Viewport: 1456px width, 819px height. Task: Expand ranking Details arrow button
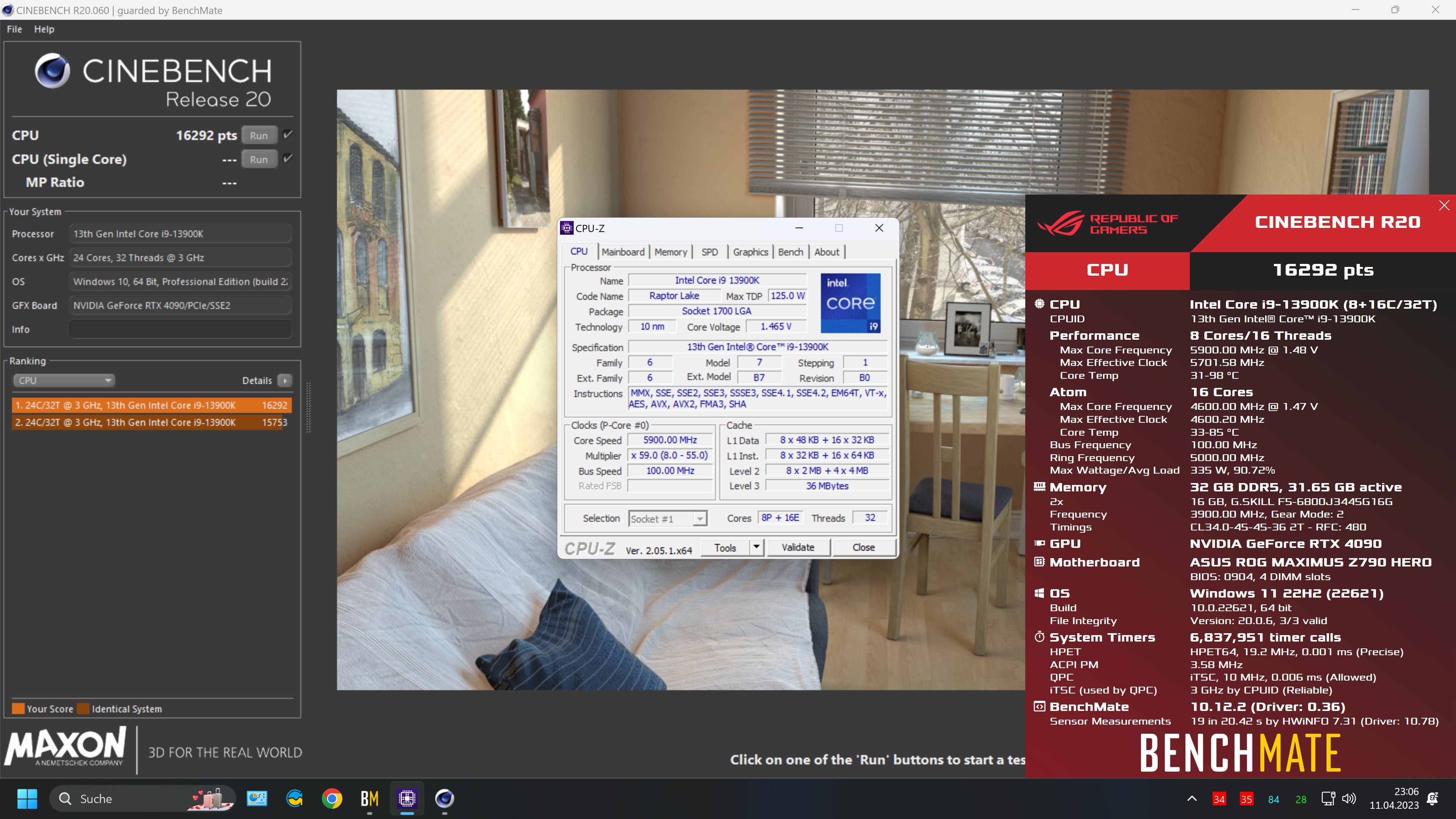286,380
